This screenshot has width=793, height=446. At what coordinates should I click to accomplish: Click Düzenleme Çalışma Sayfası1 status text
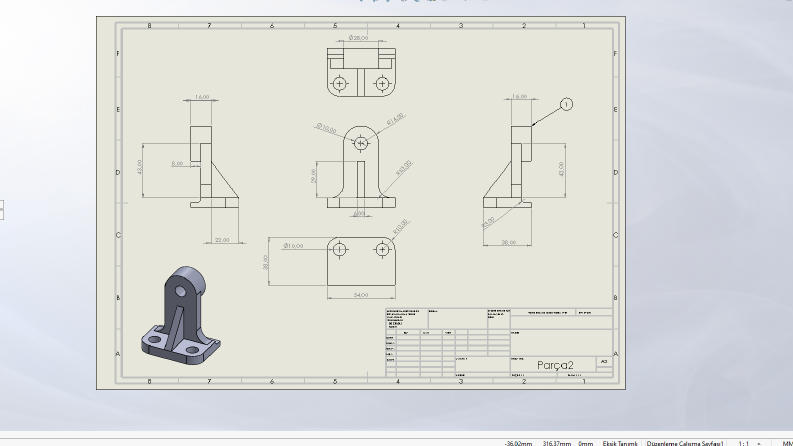tap(685, 443)
